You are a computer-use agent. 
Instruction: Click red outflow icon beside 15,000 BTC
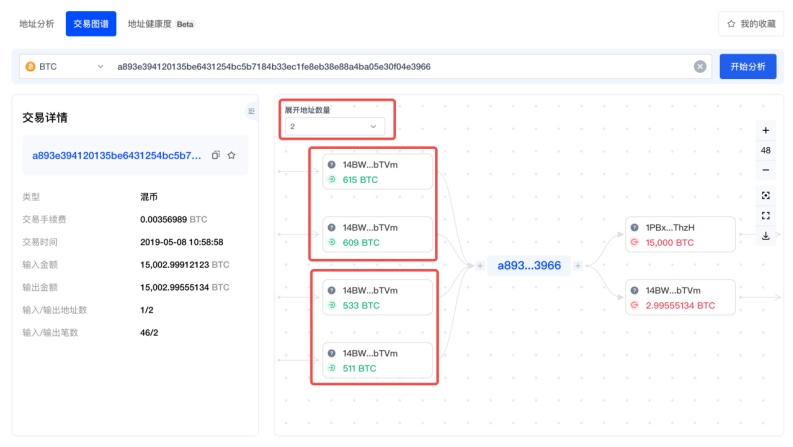pyautogui.click(x=635, y=242)
